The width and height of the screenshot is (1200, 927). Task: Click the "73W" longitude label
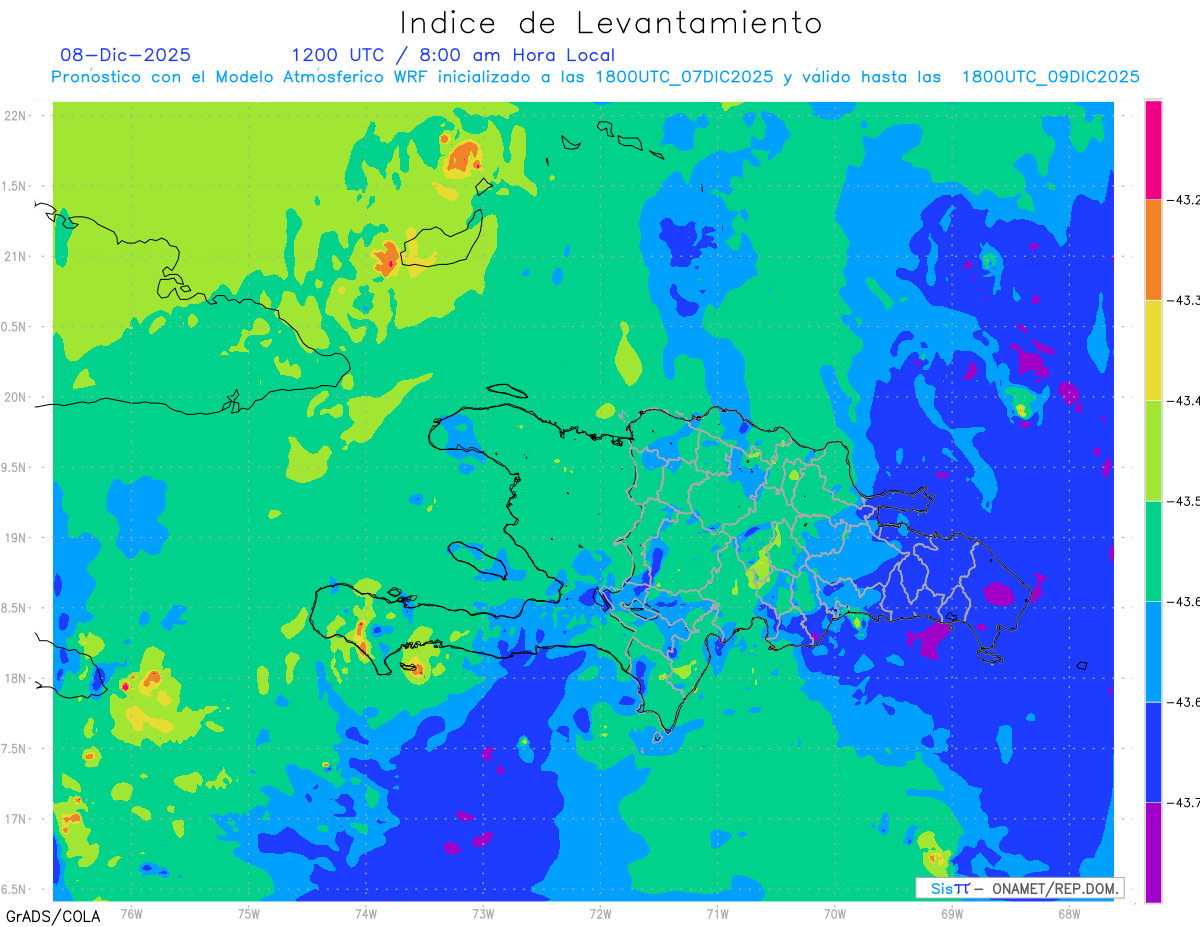(x=483, y=913)
